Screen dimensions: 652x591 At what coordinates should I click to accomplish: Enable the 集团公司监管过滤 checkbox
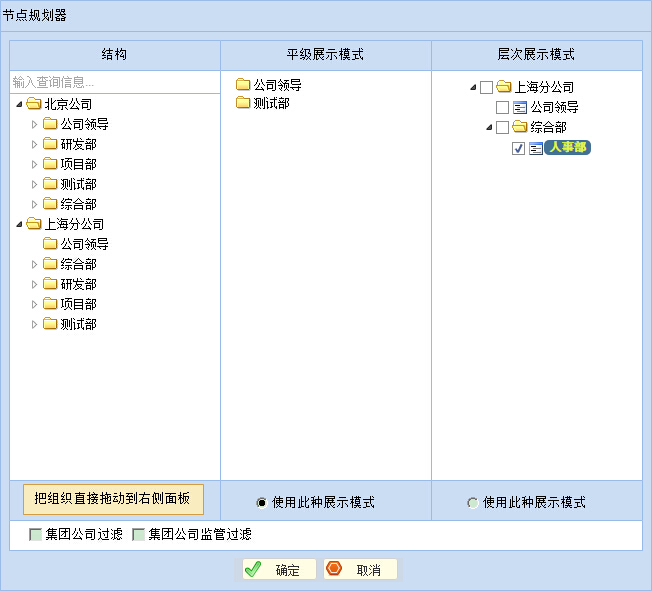139,535
